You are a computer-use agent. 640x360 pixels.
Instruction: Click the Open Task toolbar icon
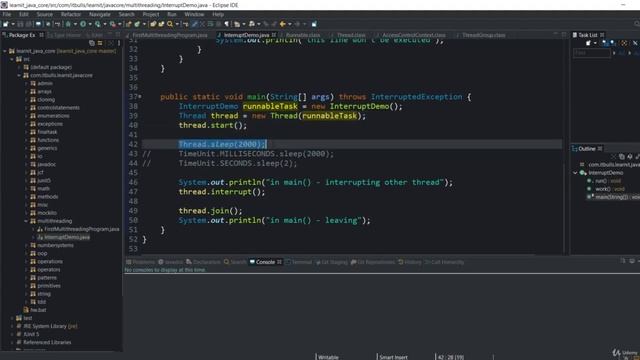[161, 24]
